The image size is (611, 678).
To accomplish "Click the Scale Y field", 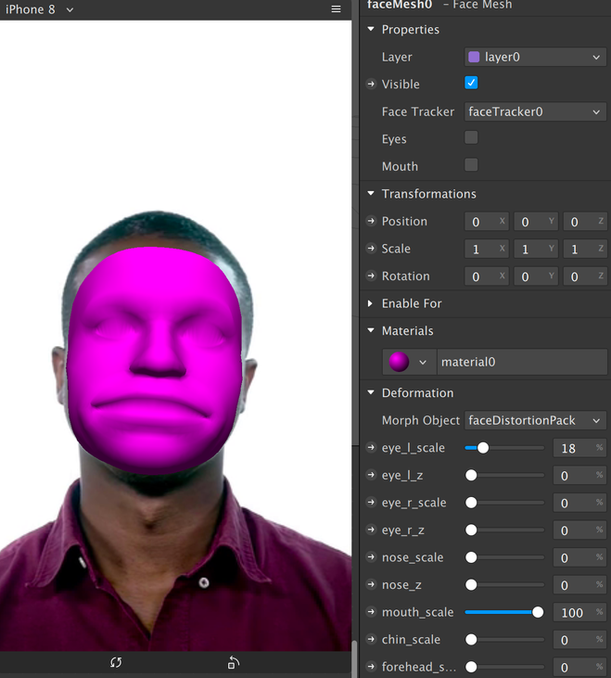I will (x=536, y=249).
